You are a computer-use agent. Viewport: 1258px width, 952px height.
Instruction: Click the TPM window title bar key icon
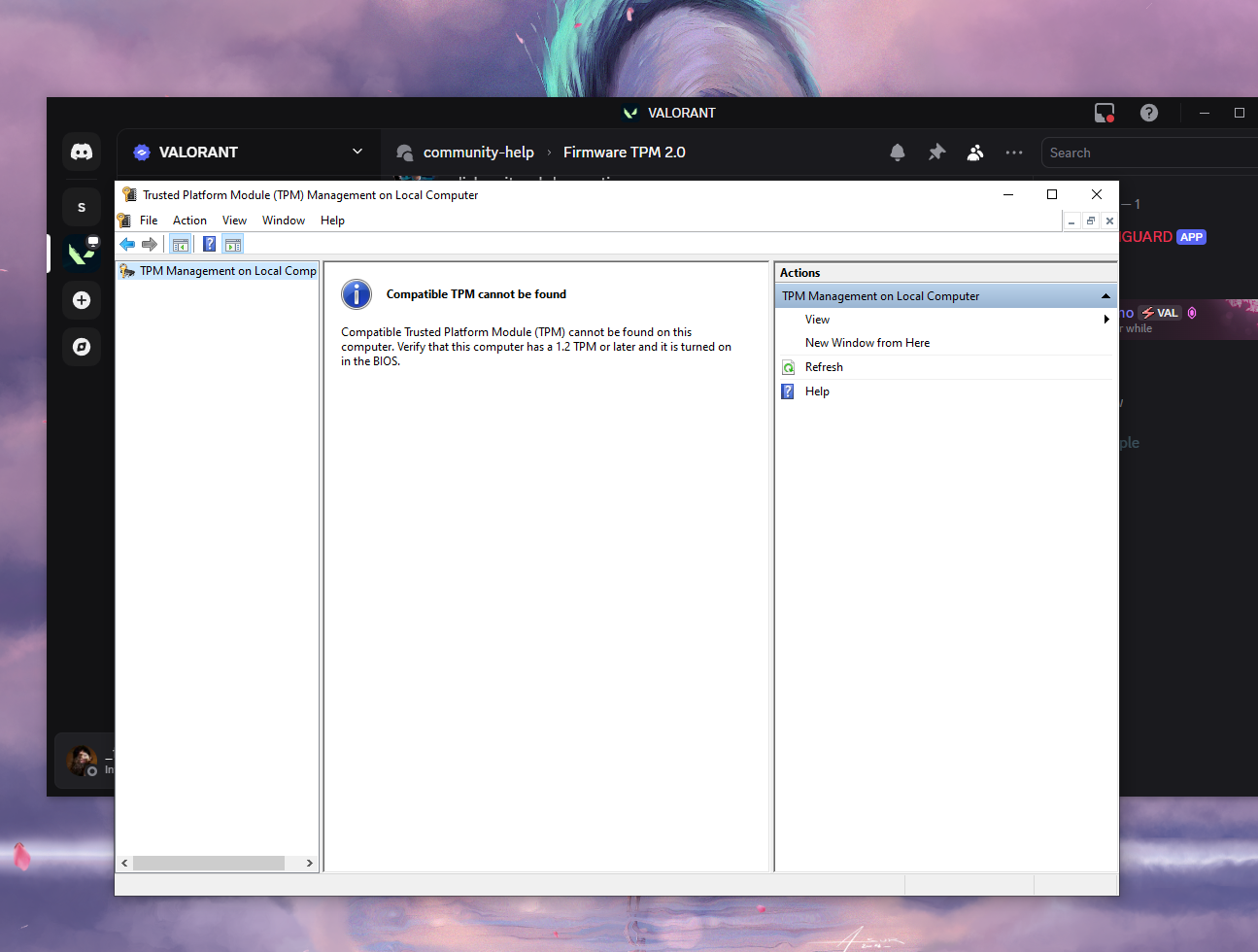coord(129,194)
